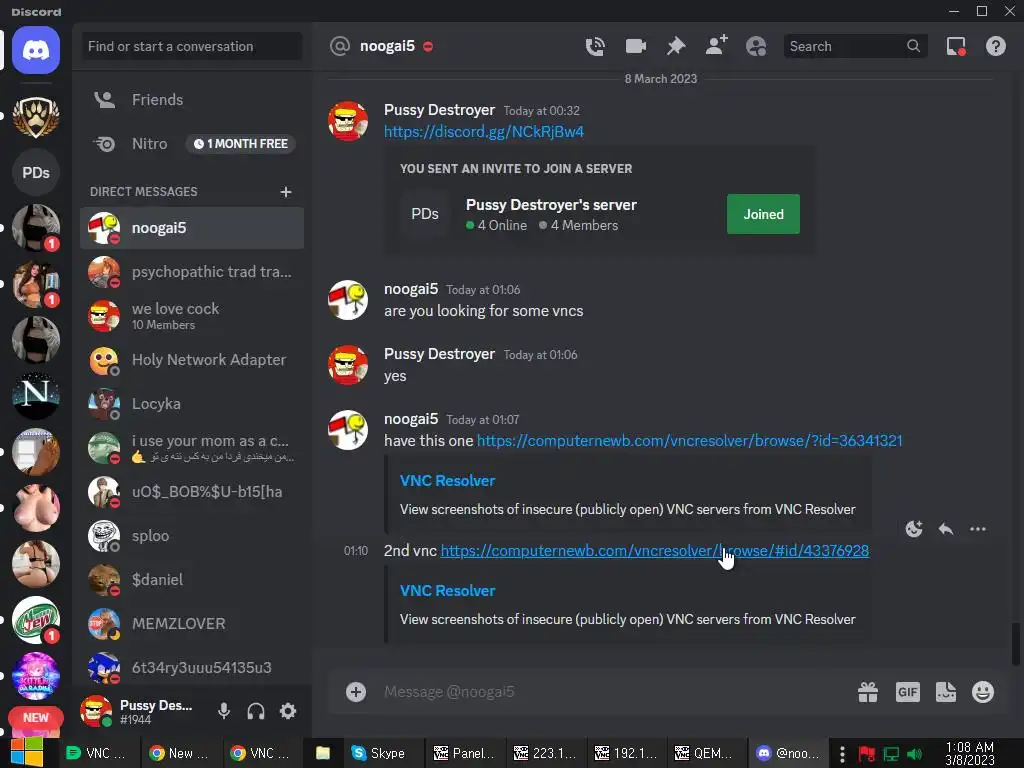Open more options on 2nd vnc message
Viewport: 1024px width, 768px height.
[978, 529]
